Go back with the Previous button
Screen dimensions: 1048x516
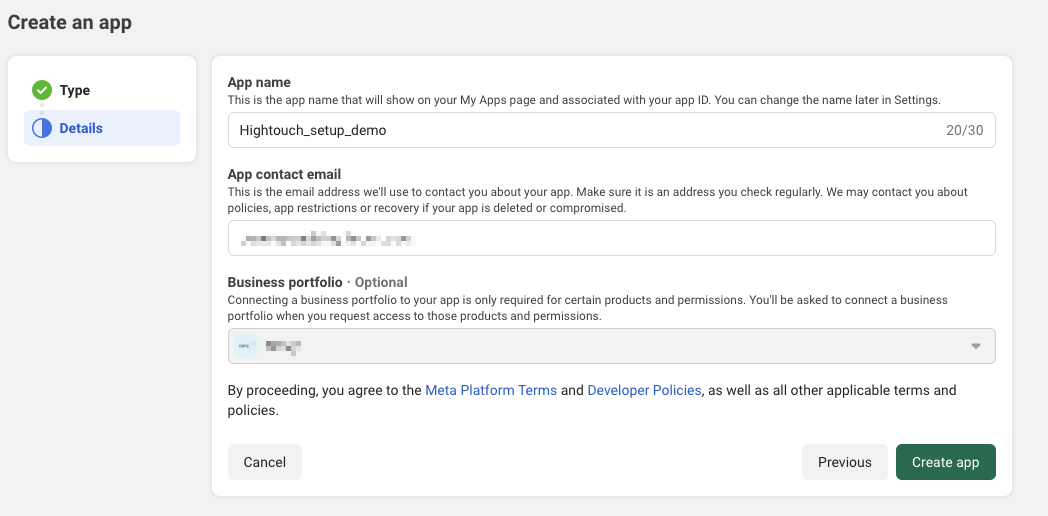[x=845, y=462]
